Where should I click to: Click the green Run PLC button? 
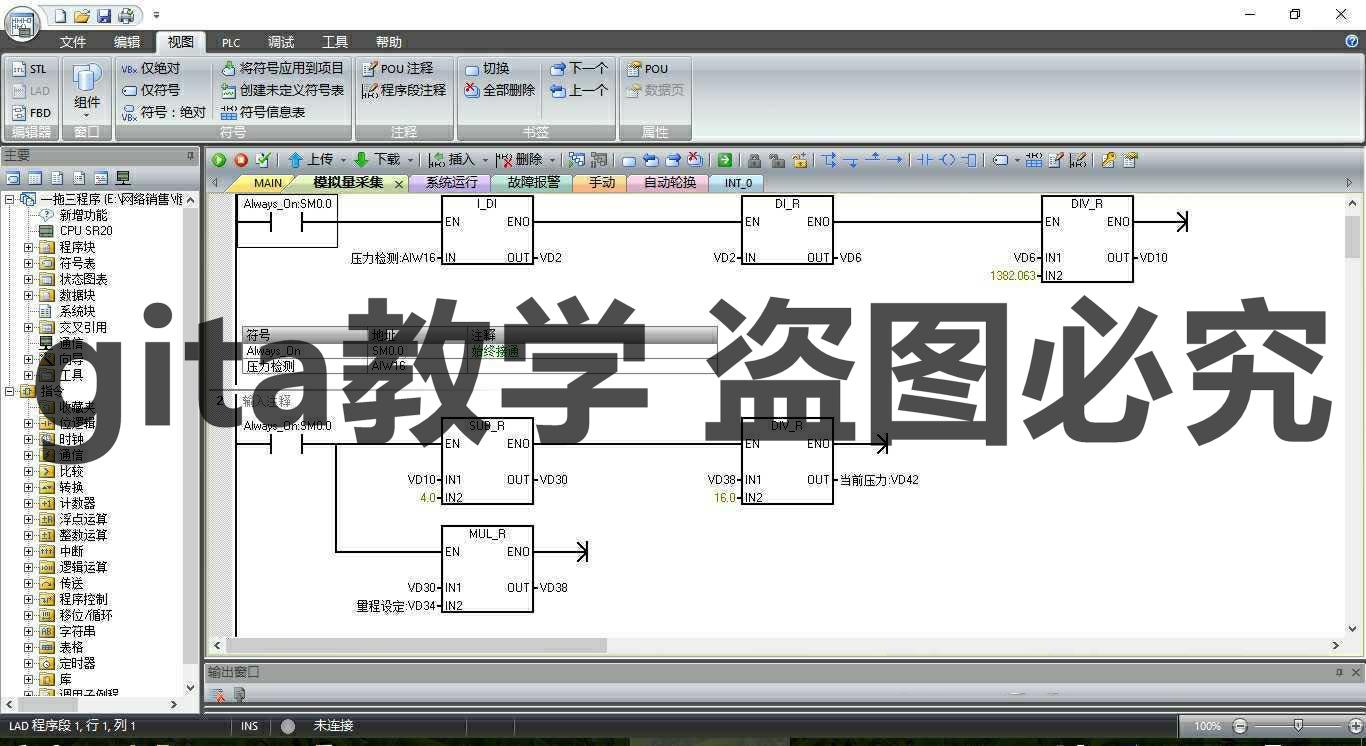click(x=219, y=160)
